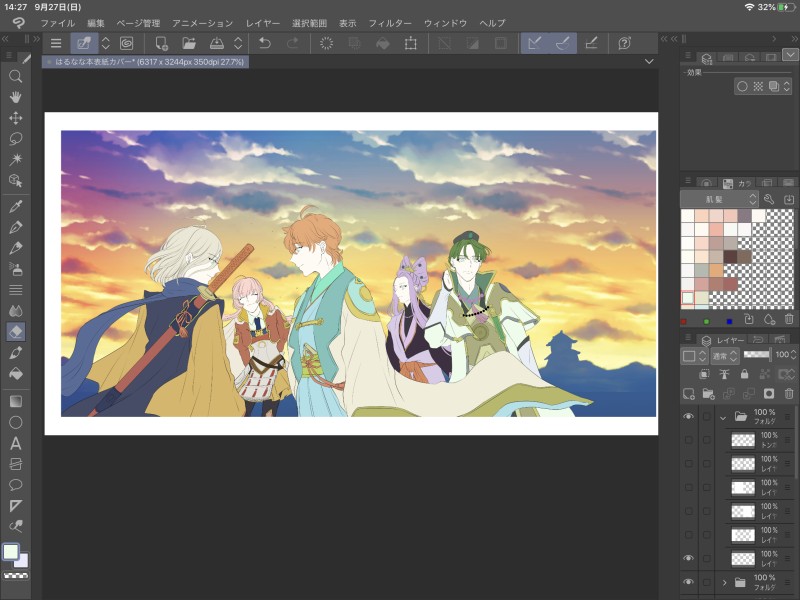Open the ファイル menu
This screenshot has height=600, width=800.
[x=58, y=23]
